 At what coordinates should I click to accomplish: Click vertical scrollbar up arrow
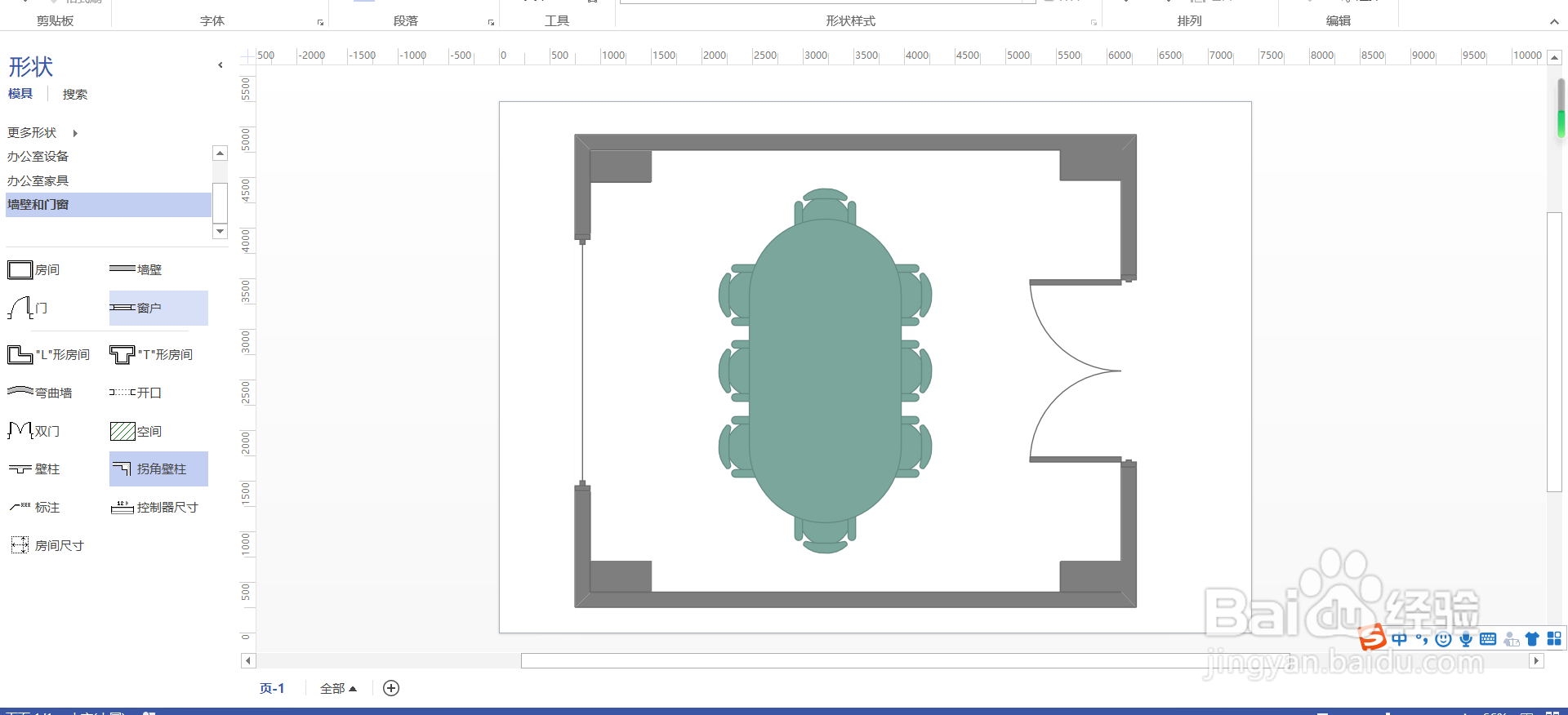(x=1554, y=58)
